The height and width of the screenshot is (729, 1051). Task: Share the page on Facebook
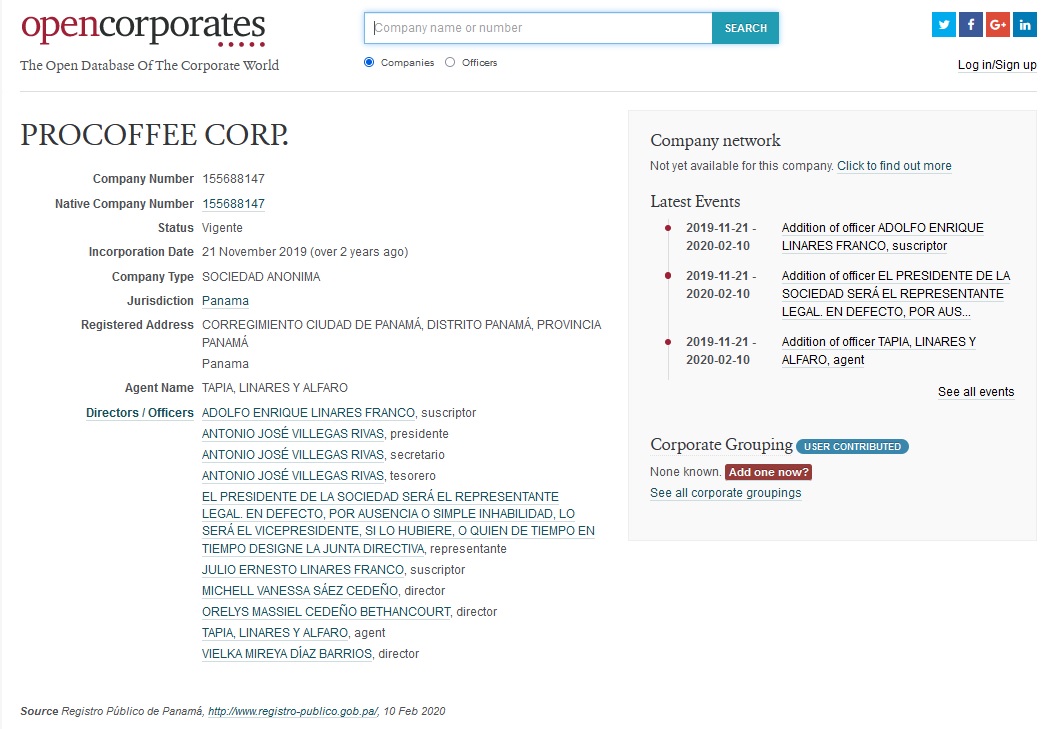pyautogui.click(x=971, y=25)
